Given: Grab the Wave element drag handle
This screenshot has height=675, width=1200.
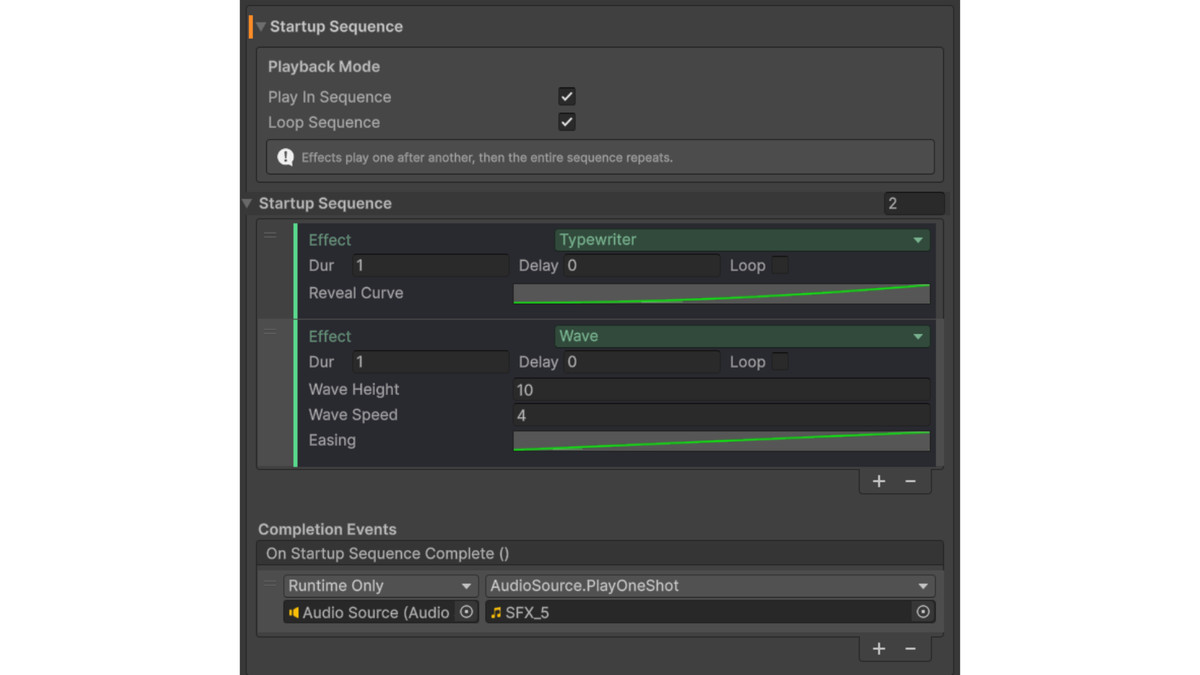Looking at the screenshot, I should pos(270,332).
